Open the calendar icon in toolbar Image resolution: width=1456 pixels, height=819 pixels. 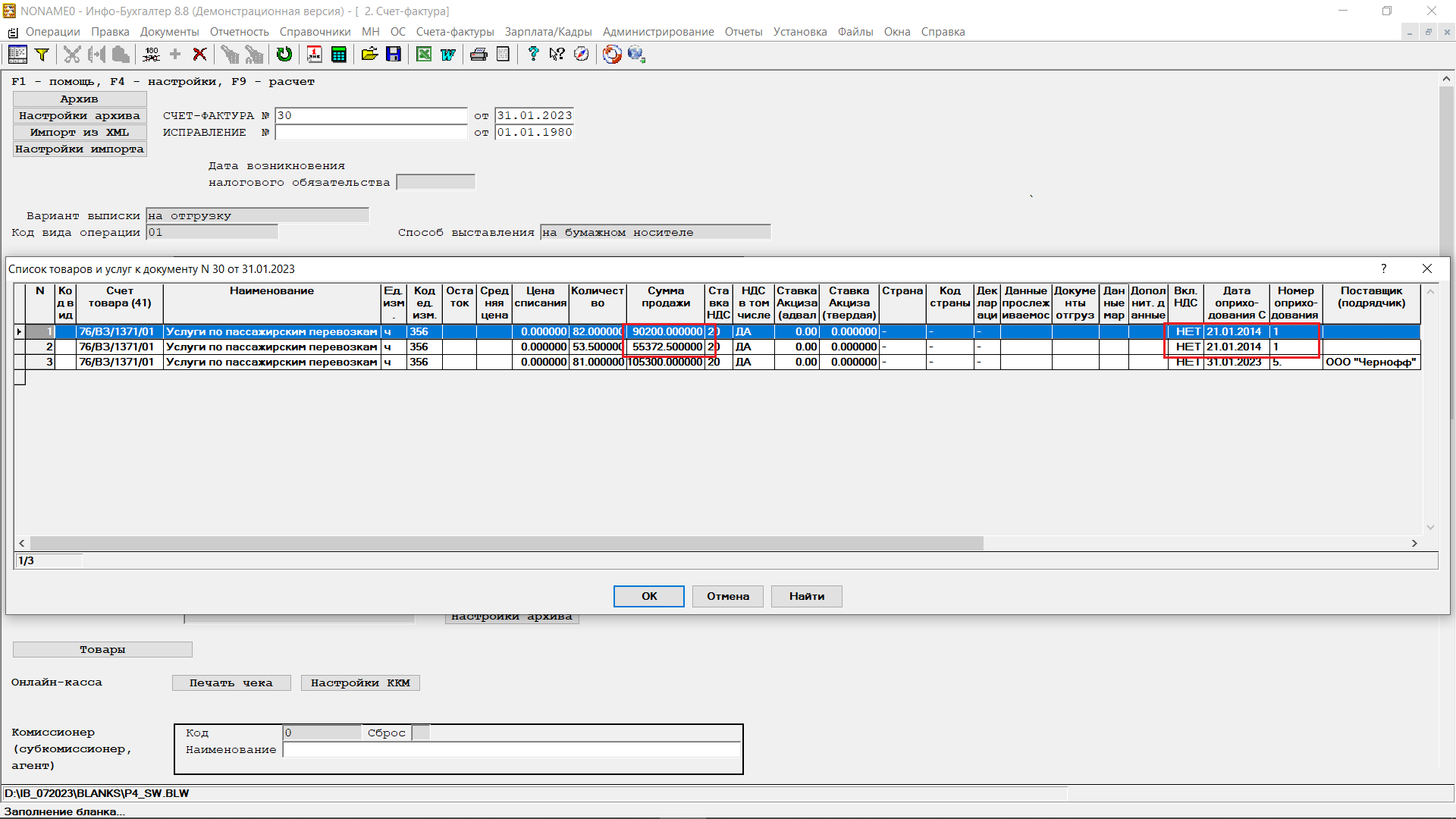pyautogui.click(x=314, y=54)
